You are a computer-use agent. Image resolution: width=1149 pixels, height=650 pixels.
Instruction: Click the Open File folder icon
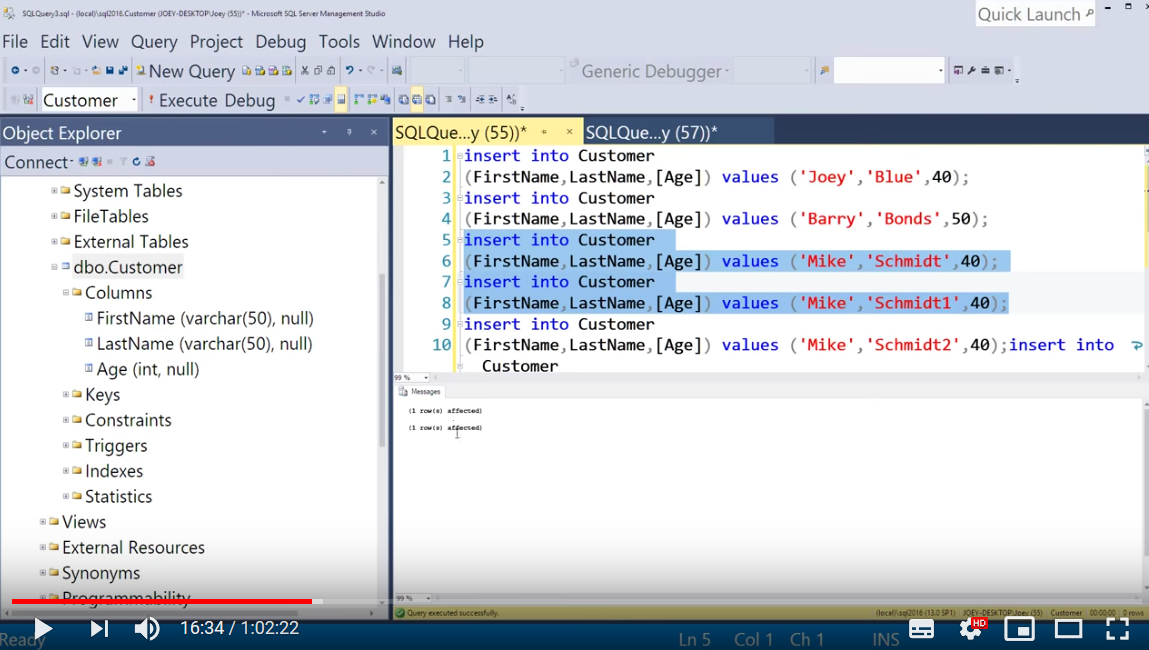(96, 70)
